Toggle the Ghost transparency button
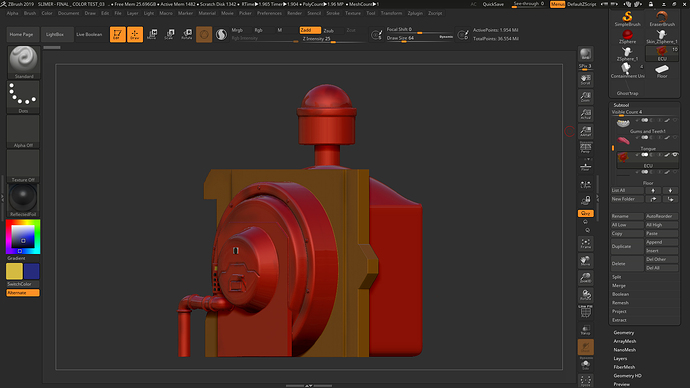Image resolution: width=690 pixels, height=388 pixels. click(x=586, y=347)
